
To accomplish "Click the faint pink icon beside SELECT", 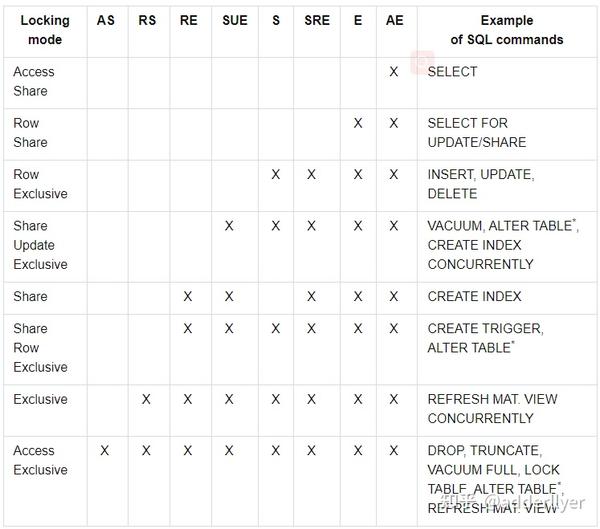I will [422, 61].
